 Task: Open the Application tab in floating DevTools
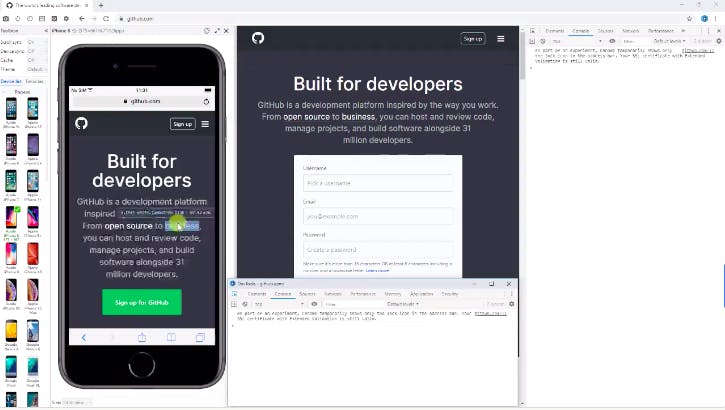pyautogui.click(x=422, y=294)
